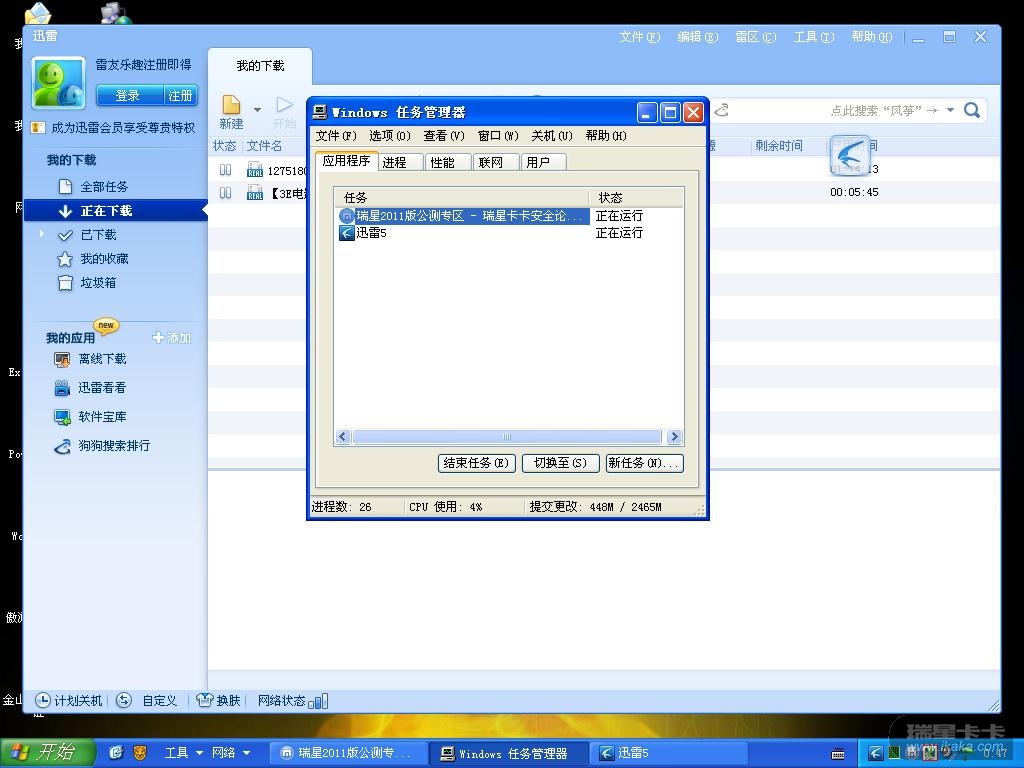Viewport: 1024px width, 768px height.
Task: Click the pause icon of 1275180 download
Action: coord(225,170)
